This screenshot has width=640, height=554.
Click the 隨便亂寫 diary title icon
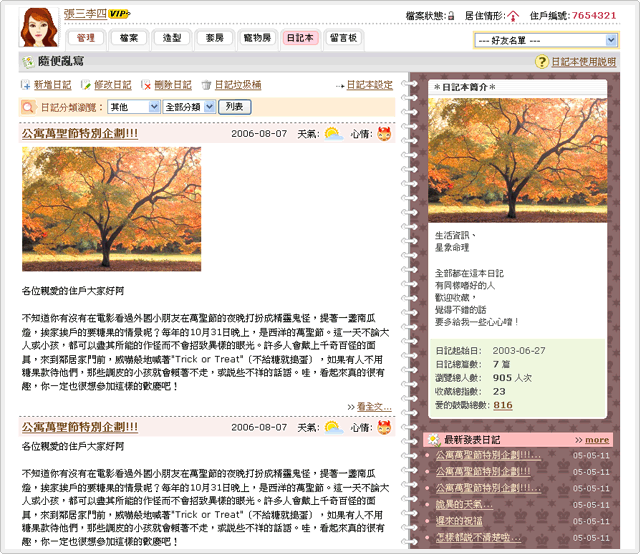[x=28, y=62]
